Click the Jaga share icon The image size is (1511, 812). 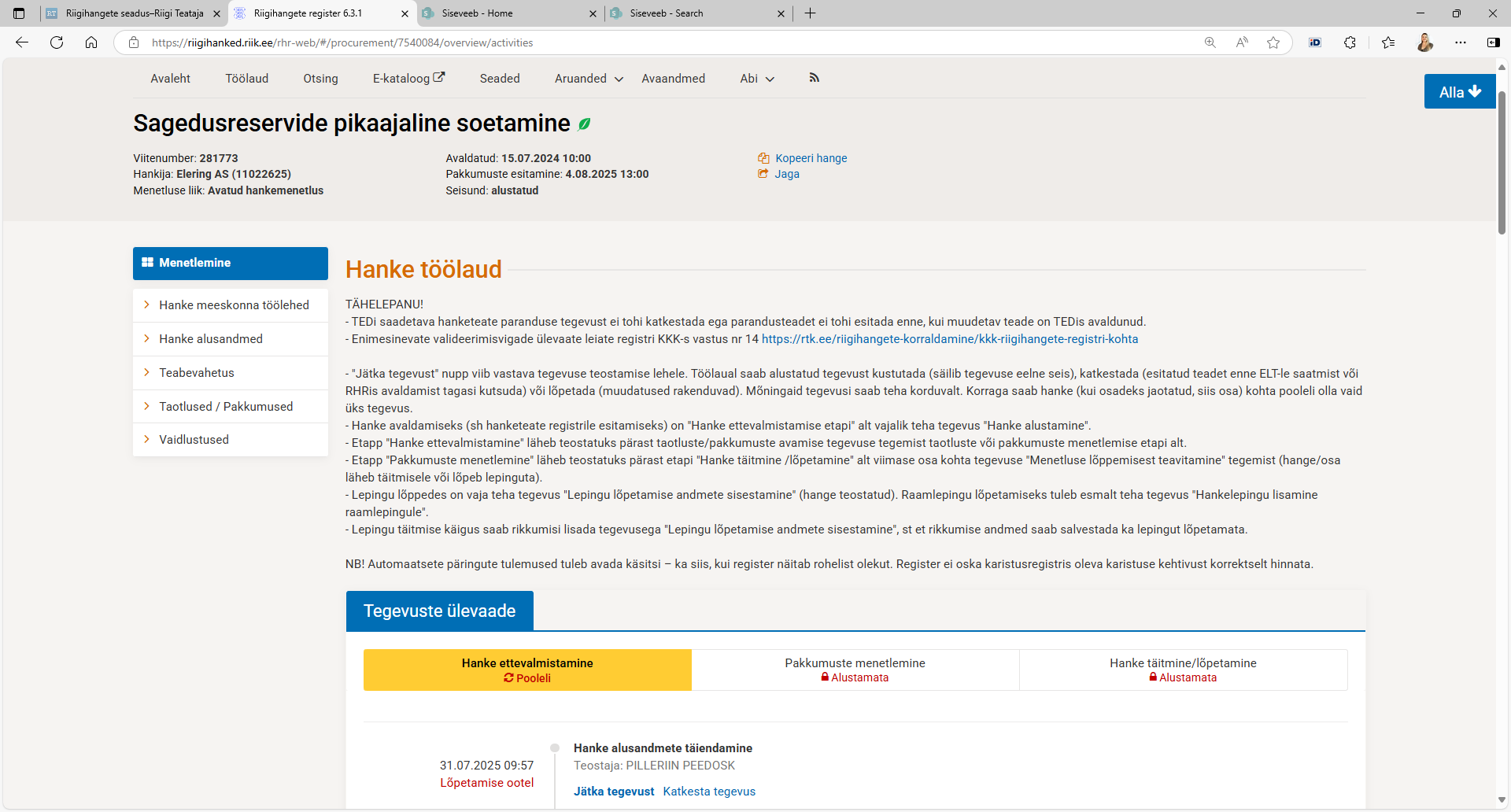[763, 174]
